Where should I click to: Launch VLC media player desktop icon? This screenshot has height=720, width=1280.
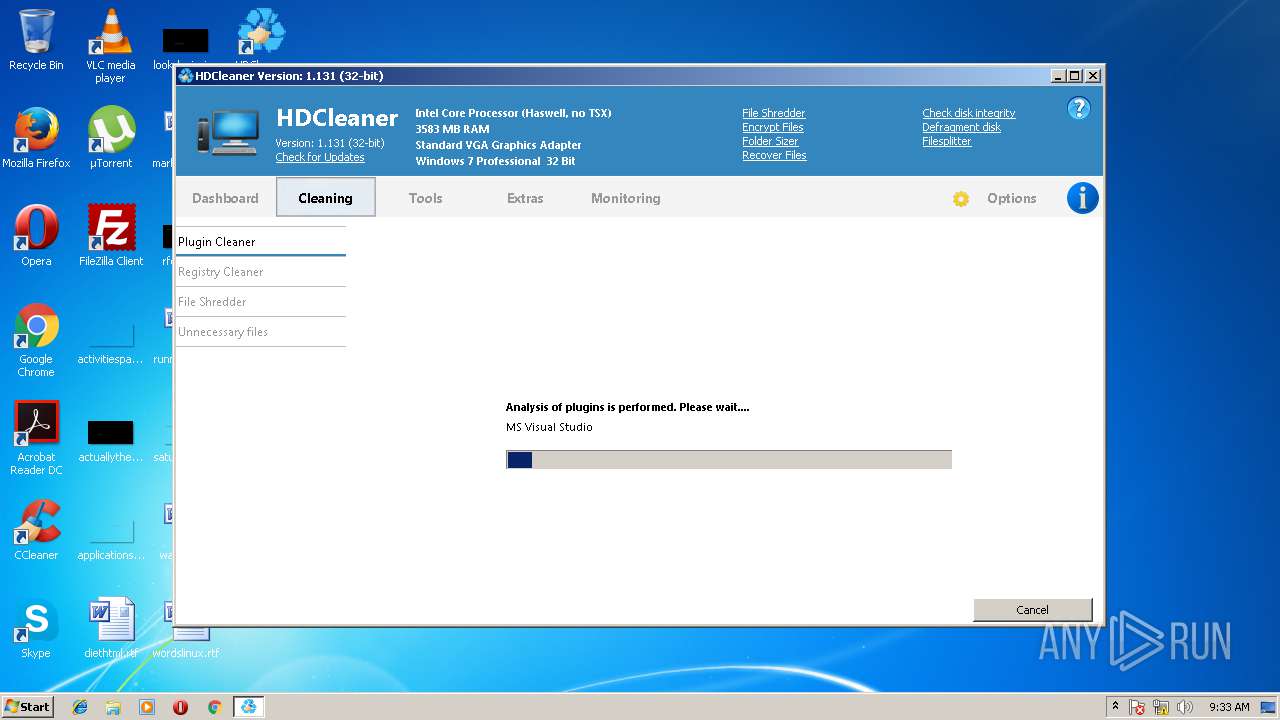(x=110, y=46)
